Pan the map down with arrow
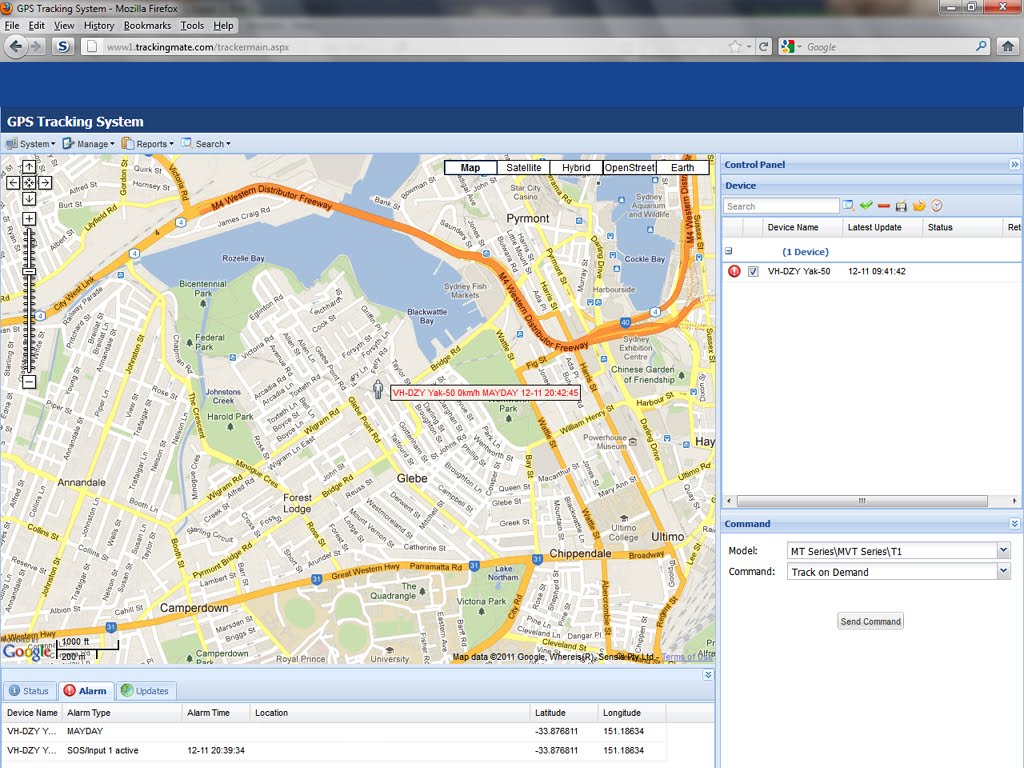Image resolution: width=1024 pixels, height=768 pixels. (x=29, y=199)
